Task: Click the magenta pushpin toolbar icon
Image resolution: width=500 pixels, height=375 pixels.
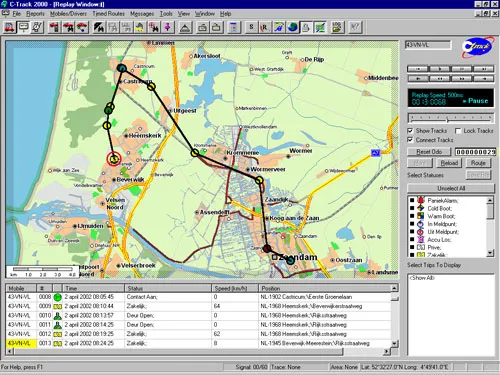Action: [168, 27]
